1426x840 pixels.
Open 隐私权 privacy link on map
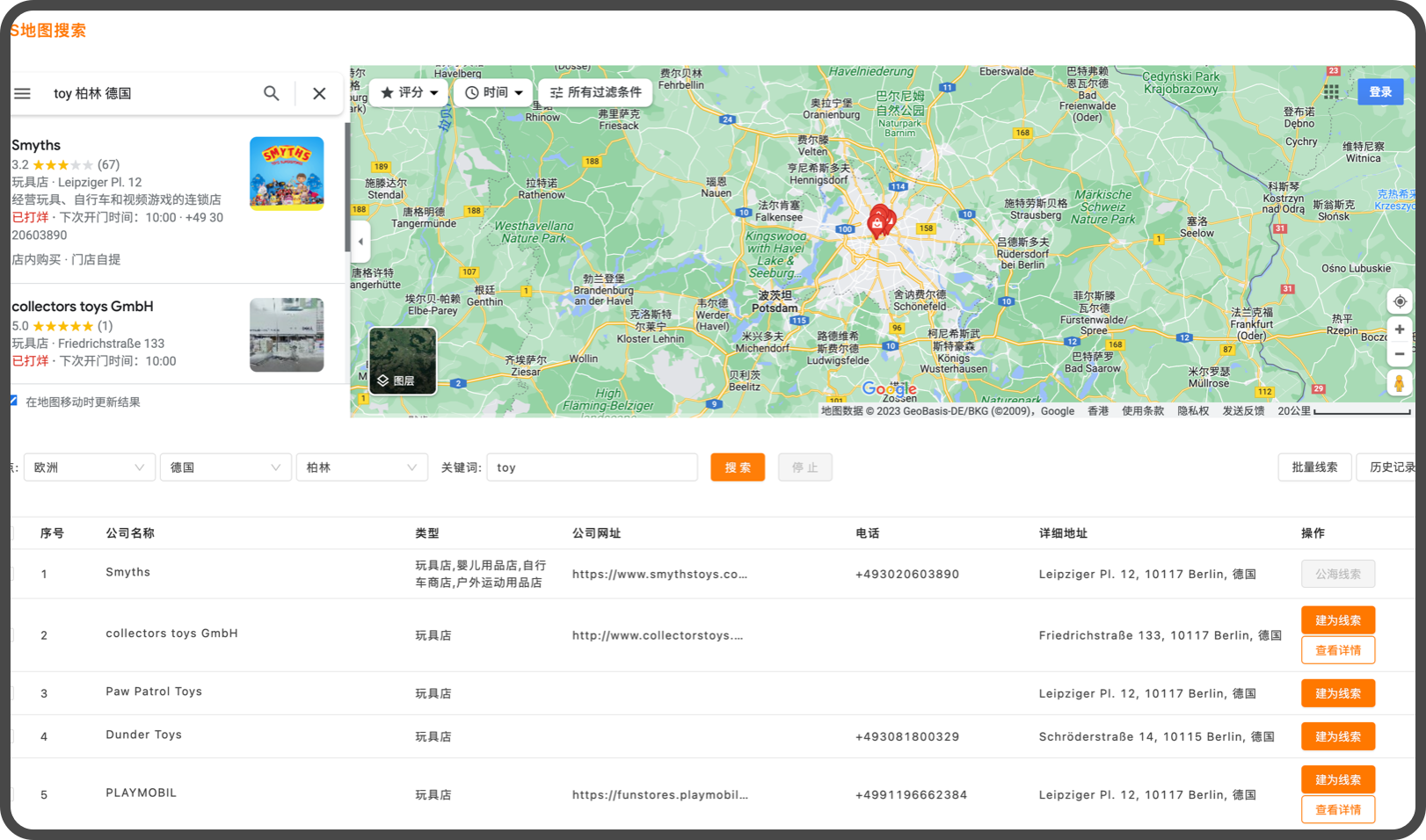point(1193,410)
